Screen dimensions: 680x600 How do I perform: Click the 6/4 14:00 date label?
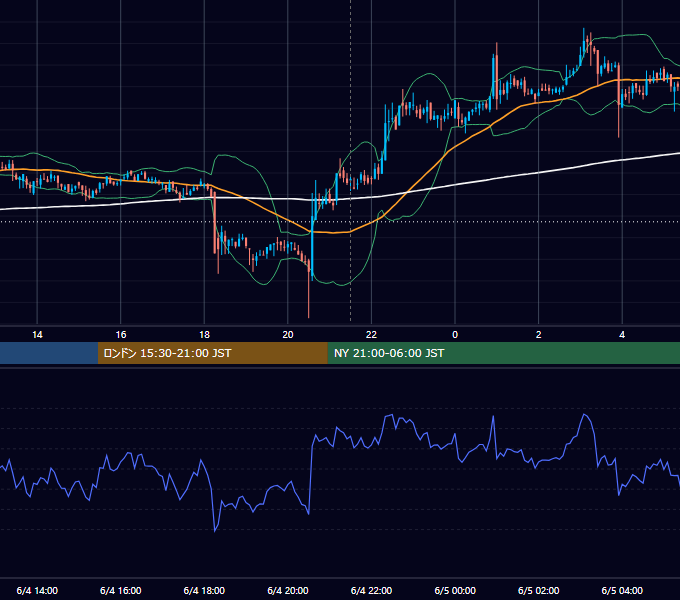(37, 590)
